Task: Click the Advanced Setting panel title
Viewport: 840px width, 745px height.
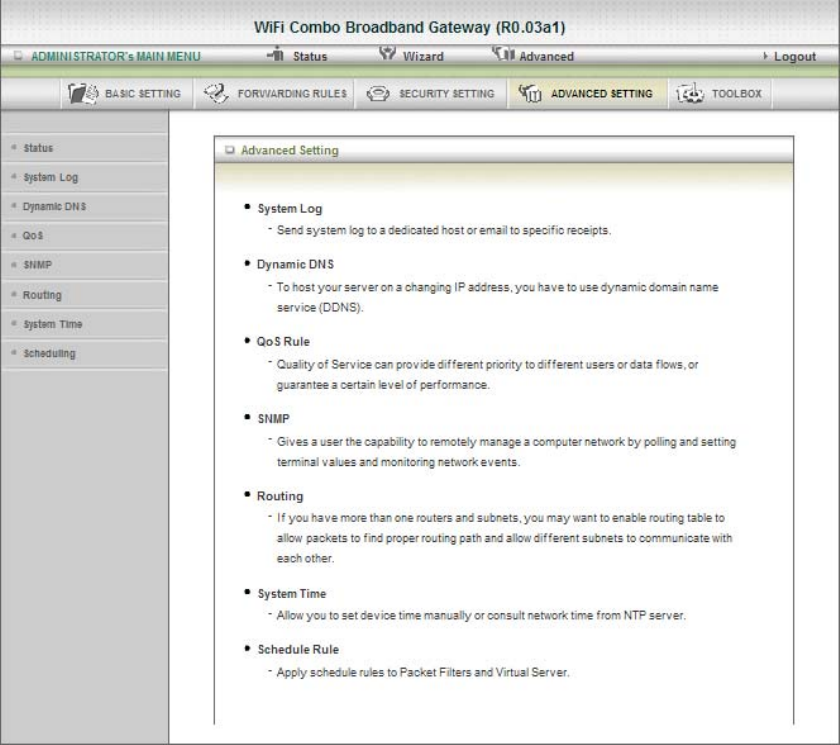Action: (289, 150)
